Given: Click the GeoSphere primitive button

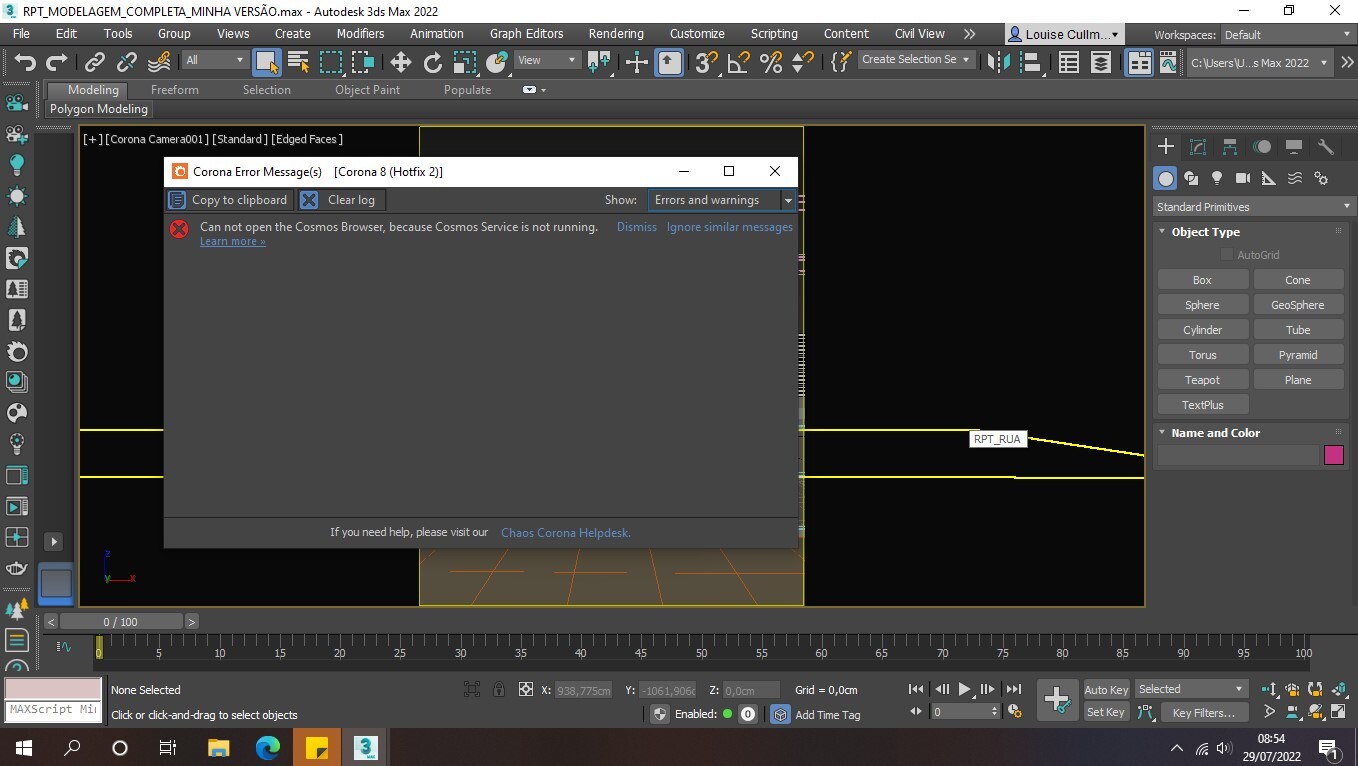Looking at the screenshot, I should tap(1298, 305).
